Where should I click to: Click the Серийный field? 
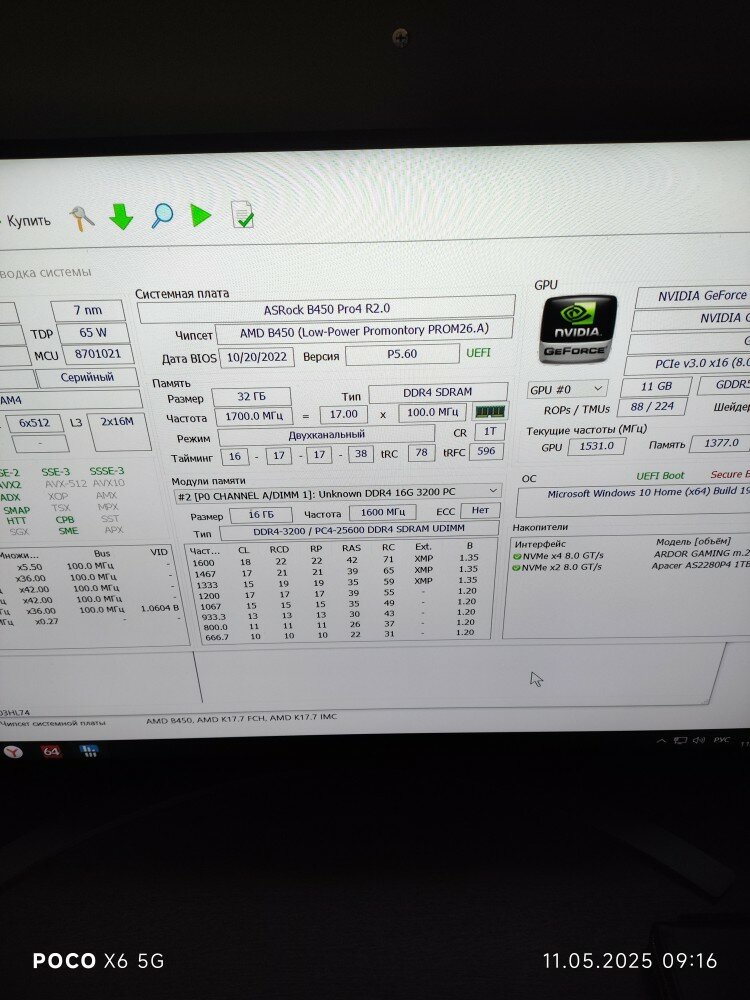[x=87, y=377]
